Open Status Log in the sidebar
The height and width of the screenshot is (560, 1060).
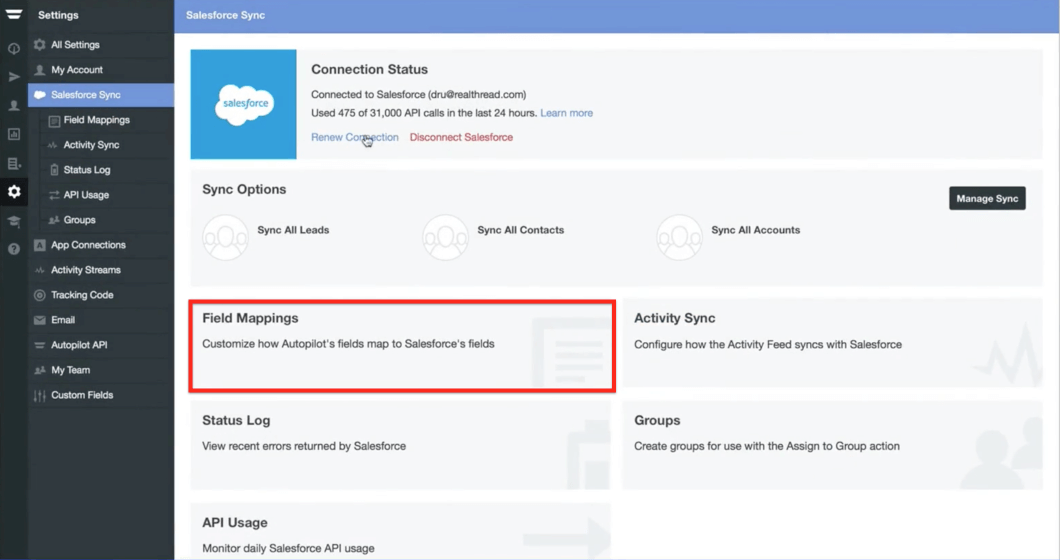(87, 170)
